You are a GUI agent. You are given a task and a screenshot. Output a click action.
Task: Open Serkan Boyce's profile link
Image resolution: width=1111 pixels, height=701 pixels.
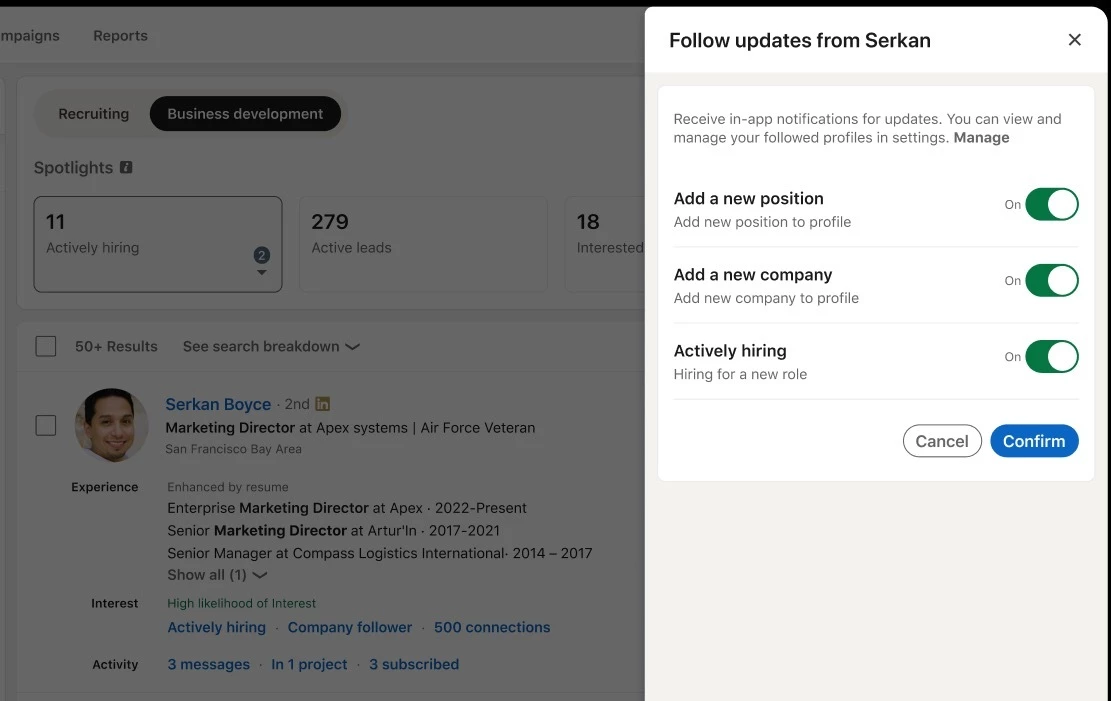(218, 403)
